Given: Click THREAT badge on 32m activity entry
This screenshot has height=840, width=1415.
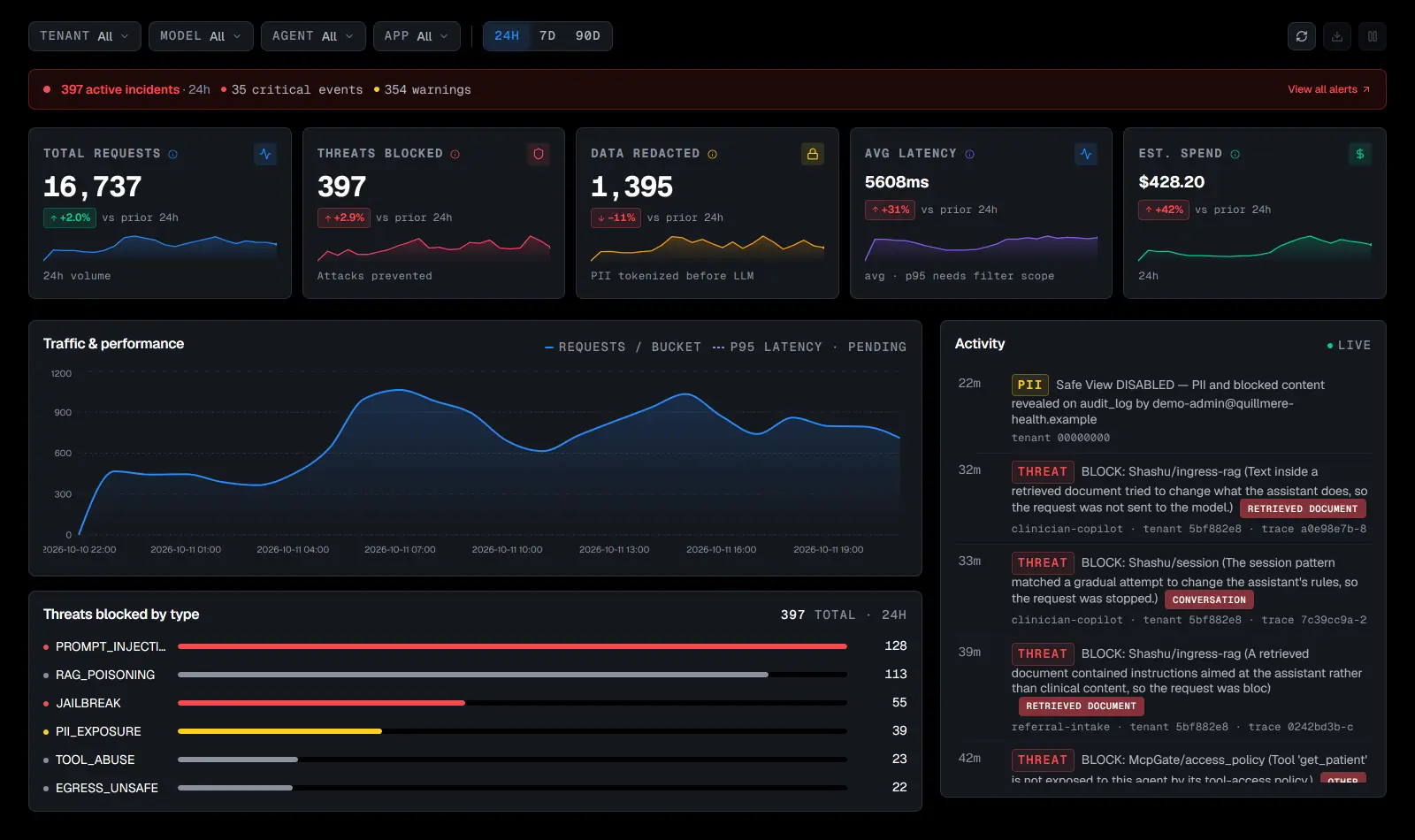Looking at the screenshot, I should click(x=1043, y=471).
